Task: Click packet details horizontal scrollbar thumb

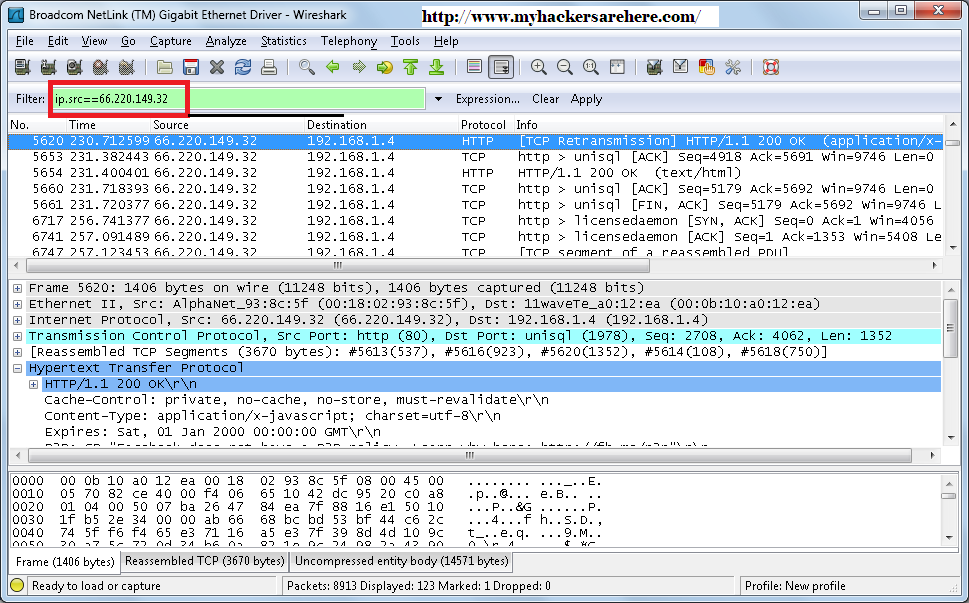Action: (x=470, y=456)
